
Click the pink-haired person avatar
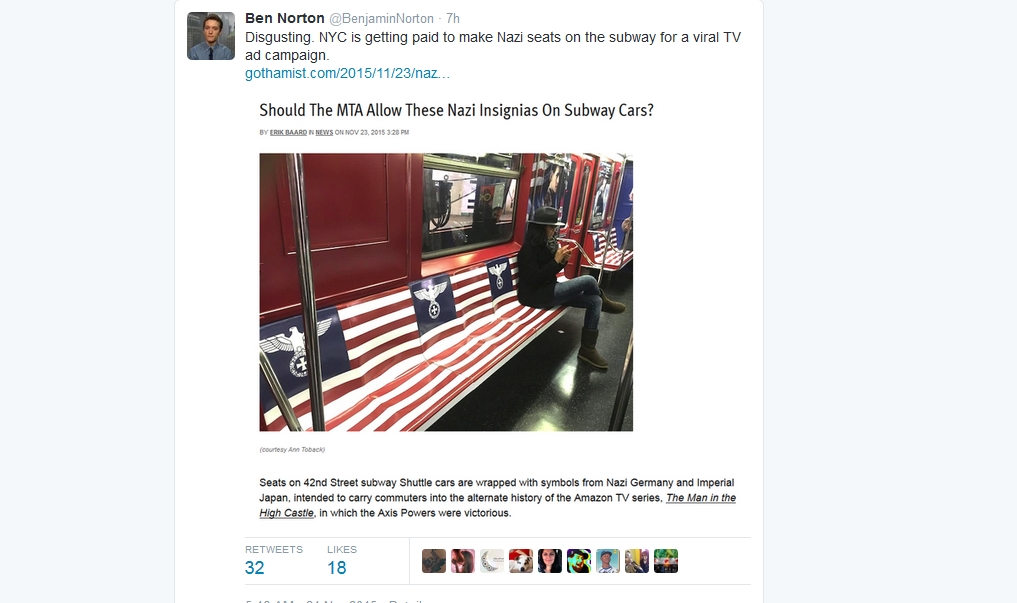[462, 561]
